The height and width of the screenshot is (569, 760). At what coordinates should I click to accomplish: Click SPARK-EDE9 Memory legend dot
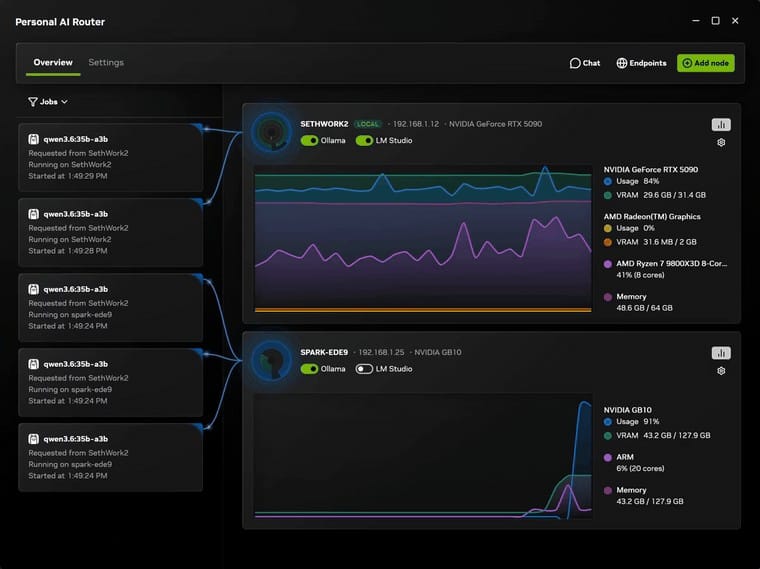click(x=608, y=490)
